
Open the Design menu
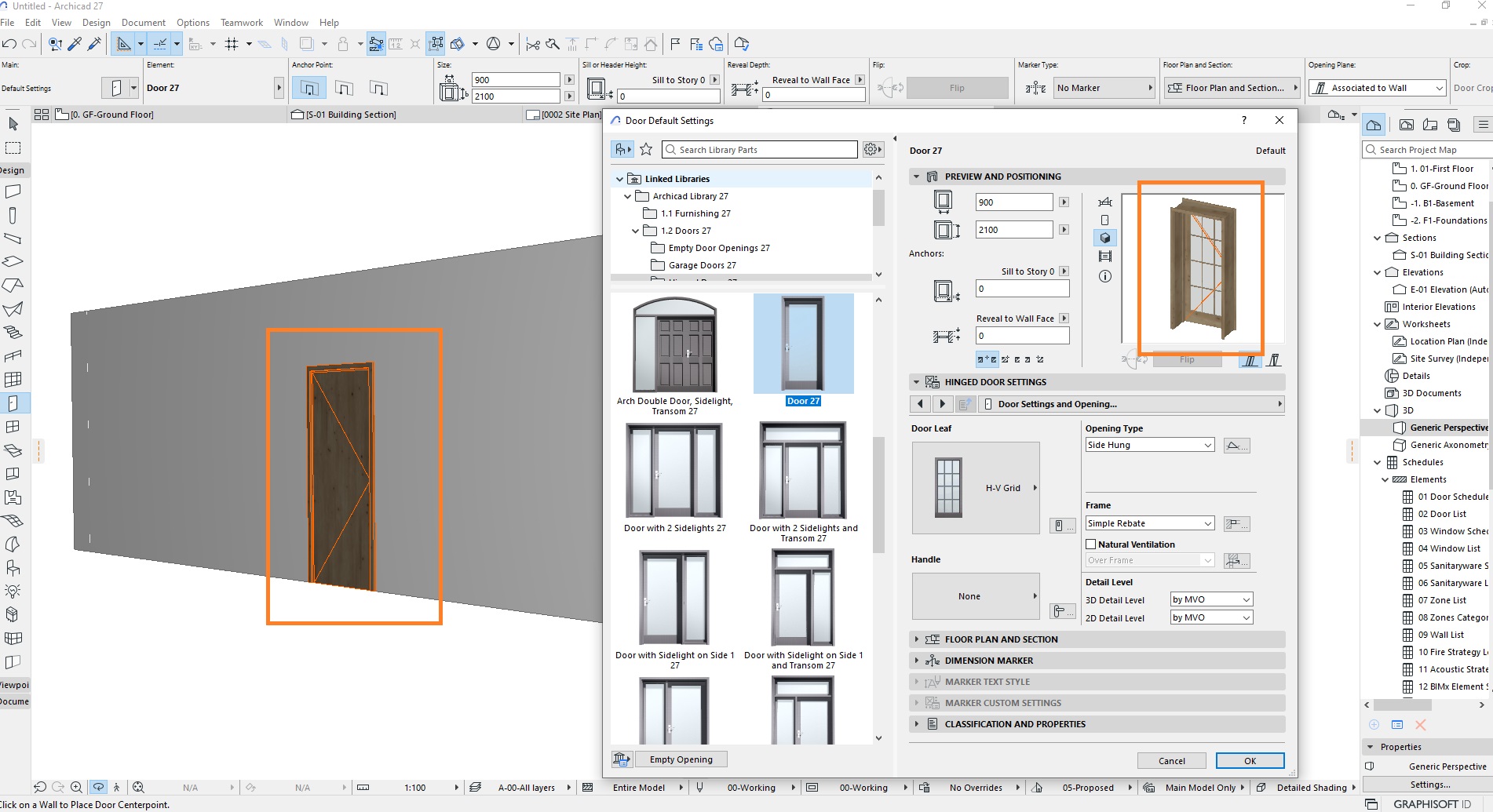point(97,23)
